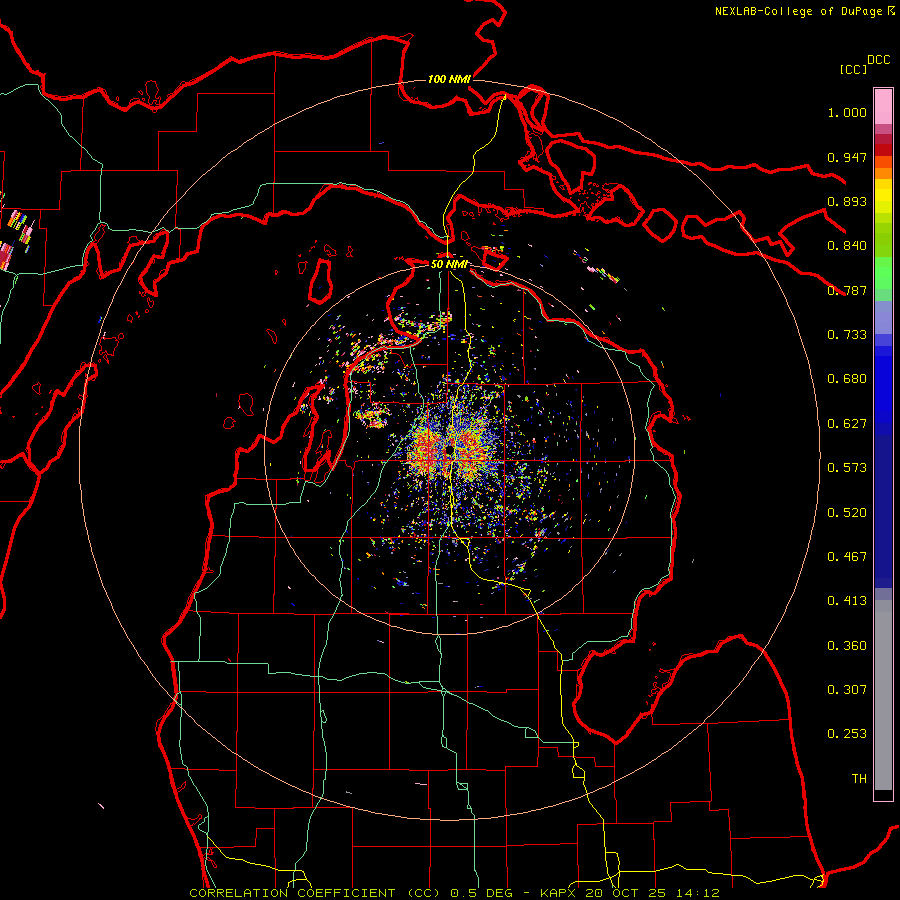Viewport: 900px width, 900px height.
Task: Click the striped echo cluster at left edge
Action: coord(15,239)
